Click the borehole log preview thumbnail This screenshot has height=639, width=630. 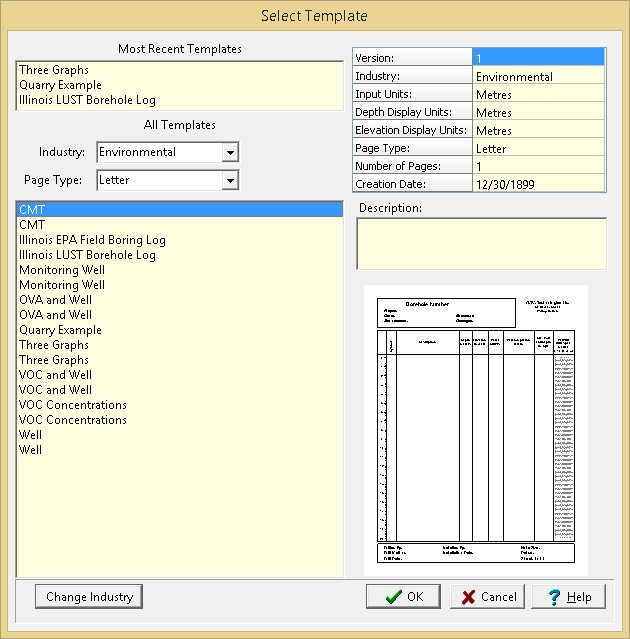(475, 430)
